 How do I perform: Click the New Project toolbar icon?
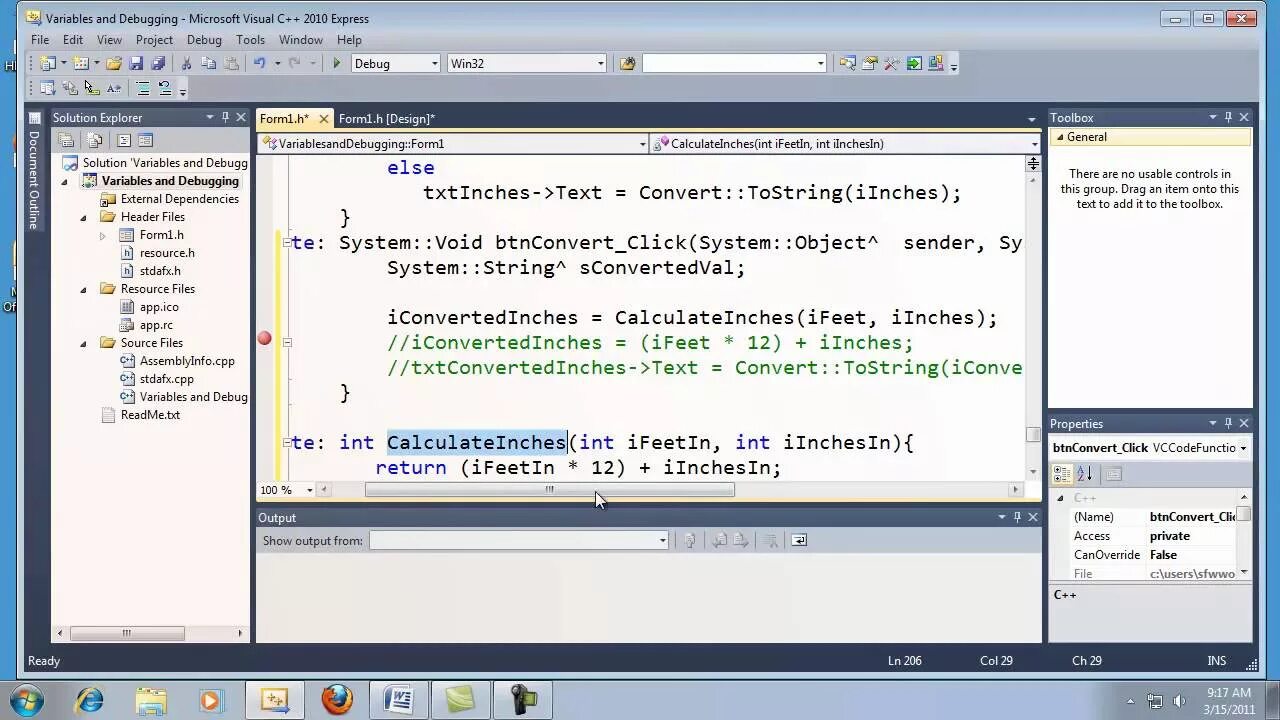click(x=46, y=63)
